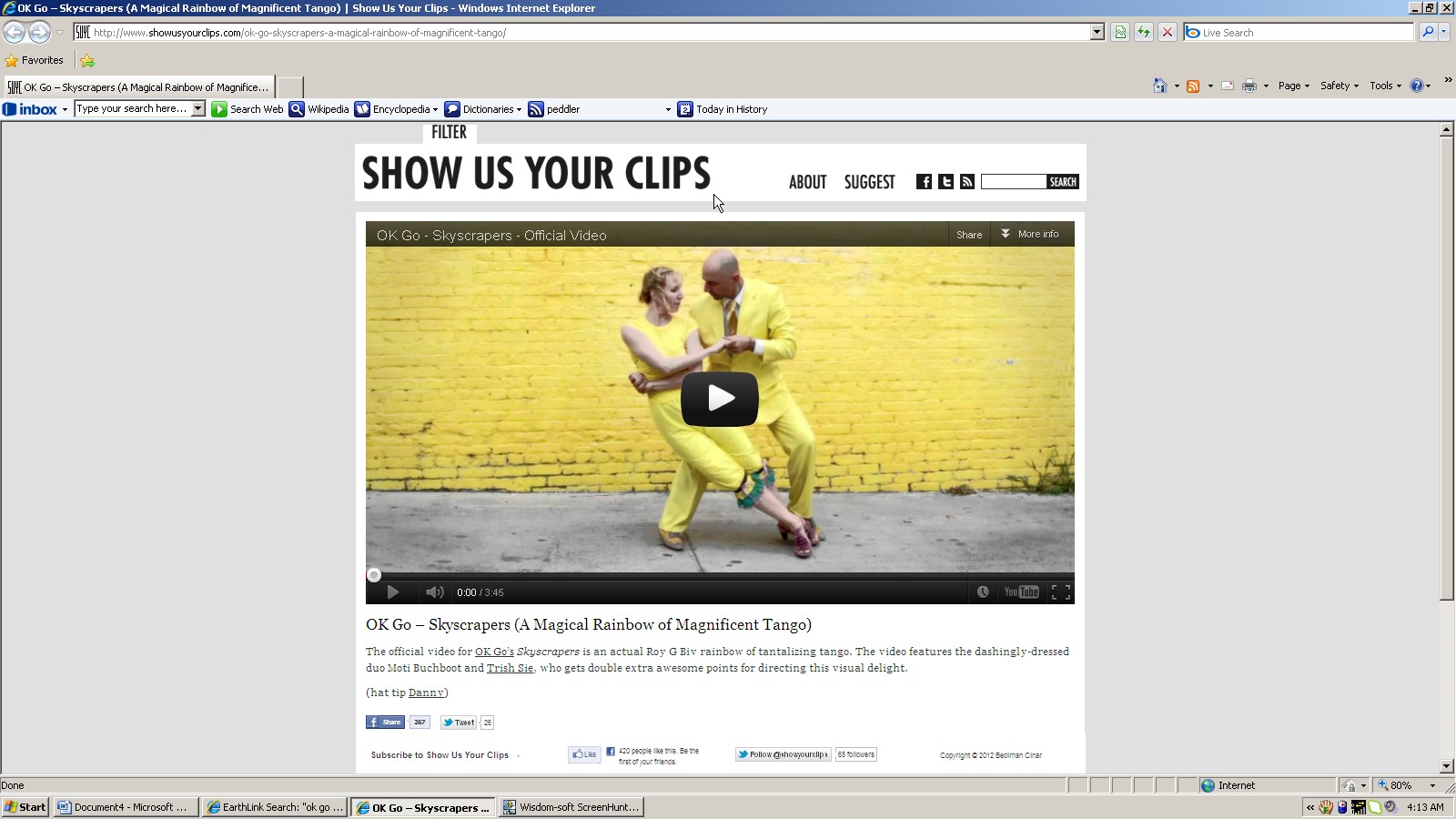
Task: Open the Safety menu dropdown
Action: click(1339, 86)
